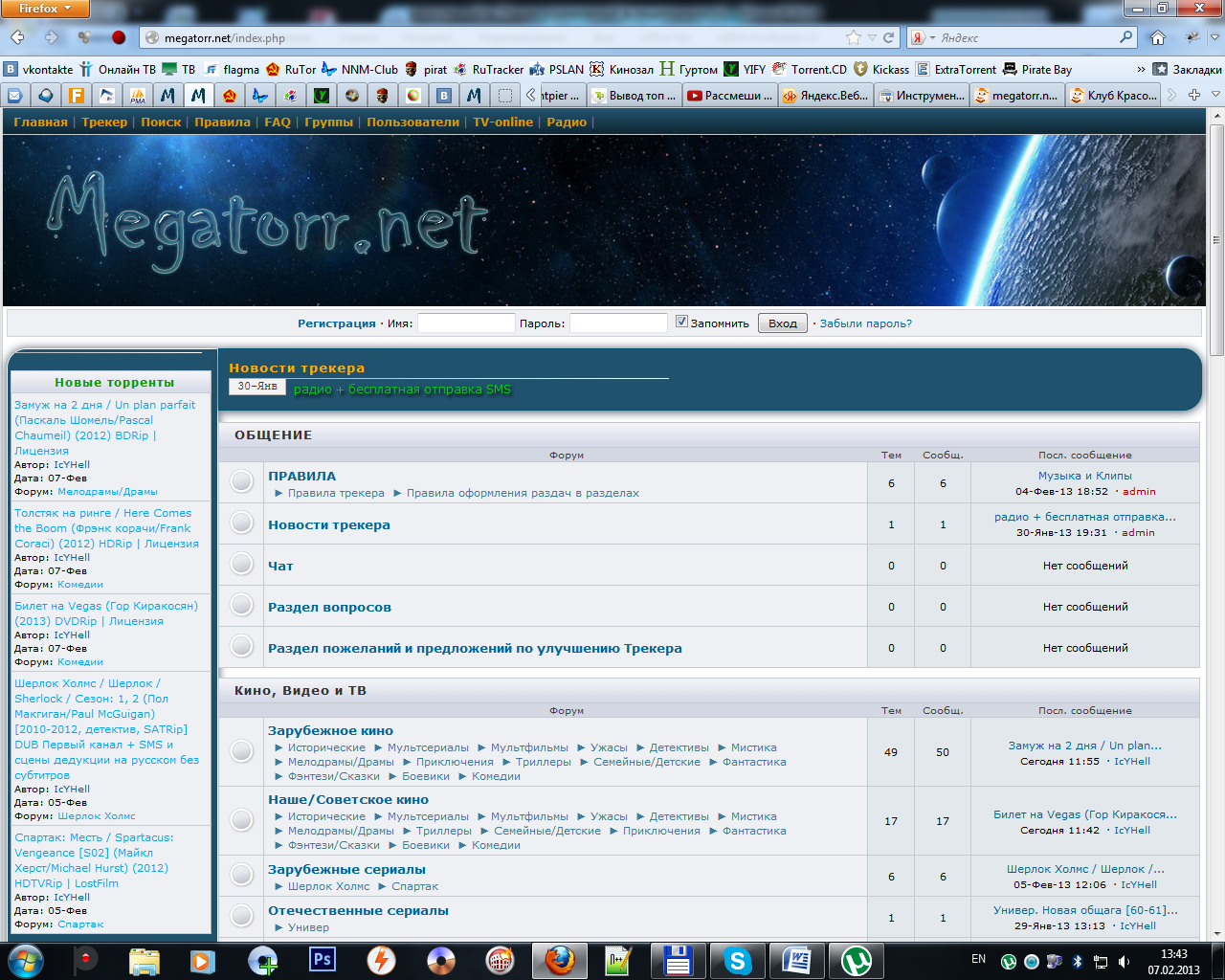Viewport: 1225px width, 980px height.
Task: Toggle the Запомнить checkbox
Action: pos(681,322)
